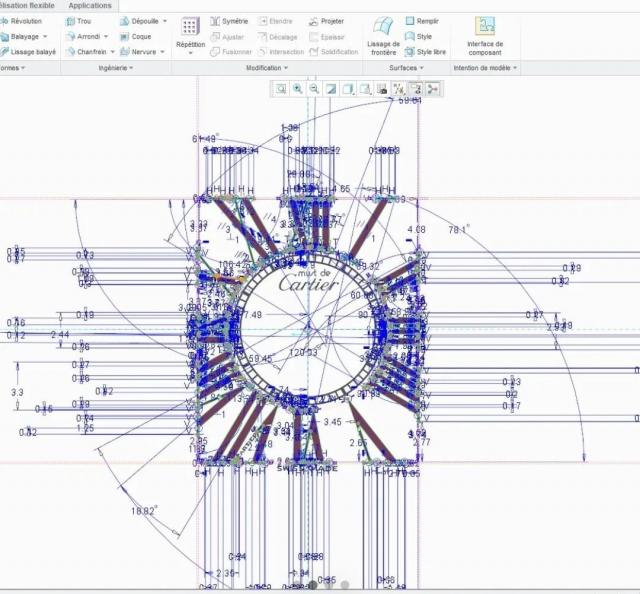The width and height of the screenshot is (640, 594).
Task: Select the 4.08 dimension value
Action: pos(416,229)
